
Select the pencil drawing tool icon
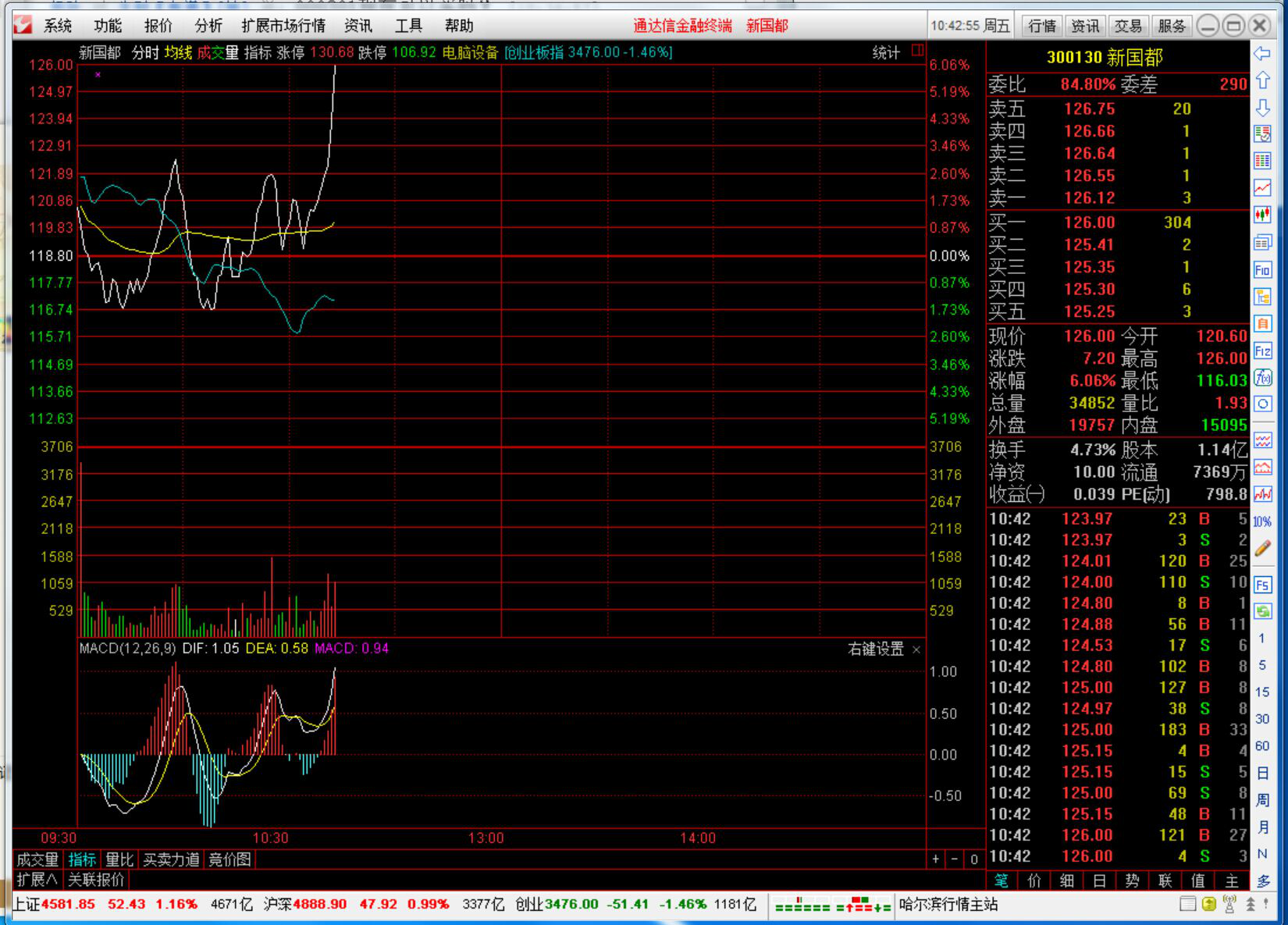(1262, 549)
